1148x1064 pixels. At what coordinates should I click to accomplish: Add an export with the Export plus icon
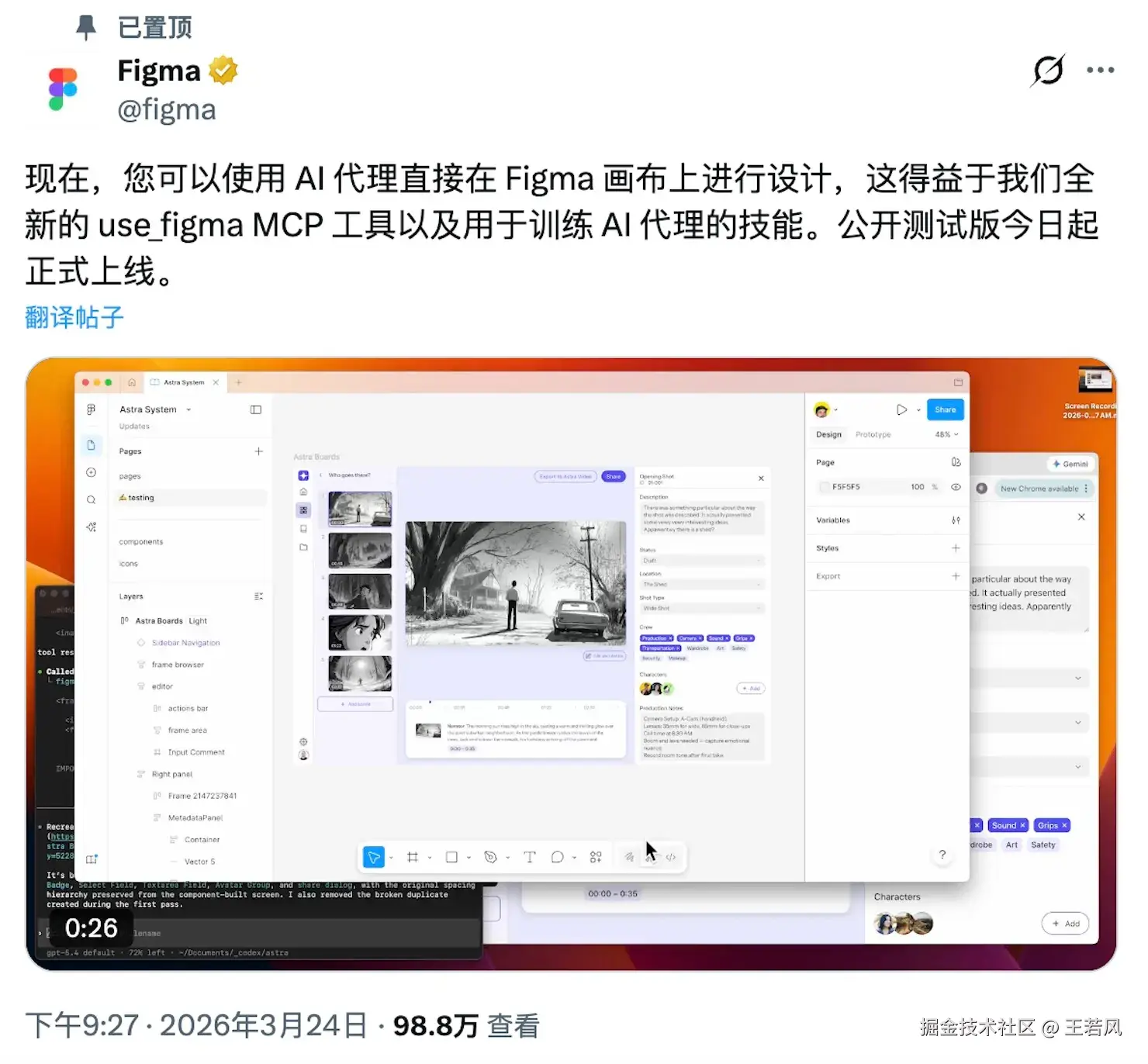tap(956, 576)
